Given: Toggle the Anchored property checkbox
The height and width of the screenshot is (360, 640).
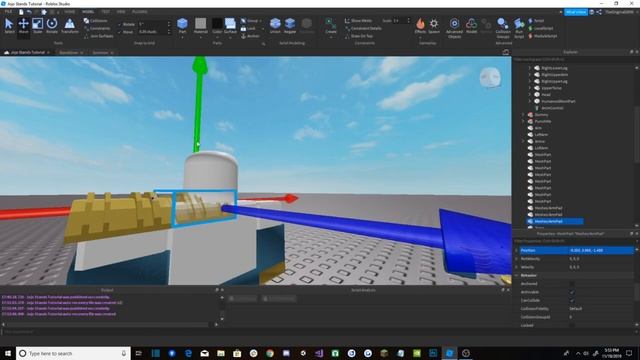Looking at the screenshot, I should 572,284.
